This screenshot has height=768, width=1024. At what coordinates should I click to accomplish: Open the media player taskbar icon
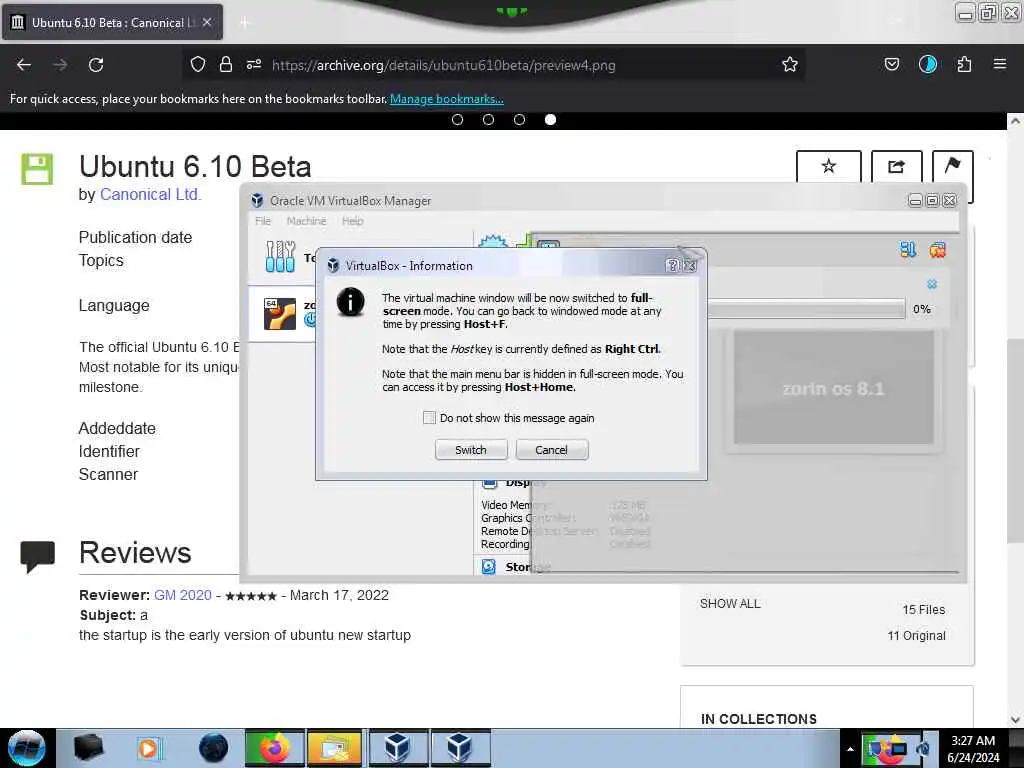(x=150, y=748)
